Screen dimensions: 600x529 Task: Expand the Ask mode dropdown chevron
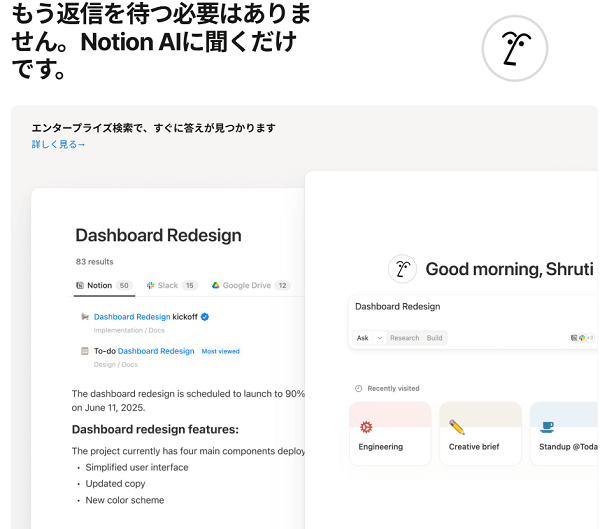point(378,338)
